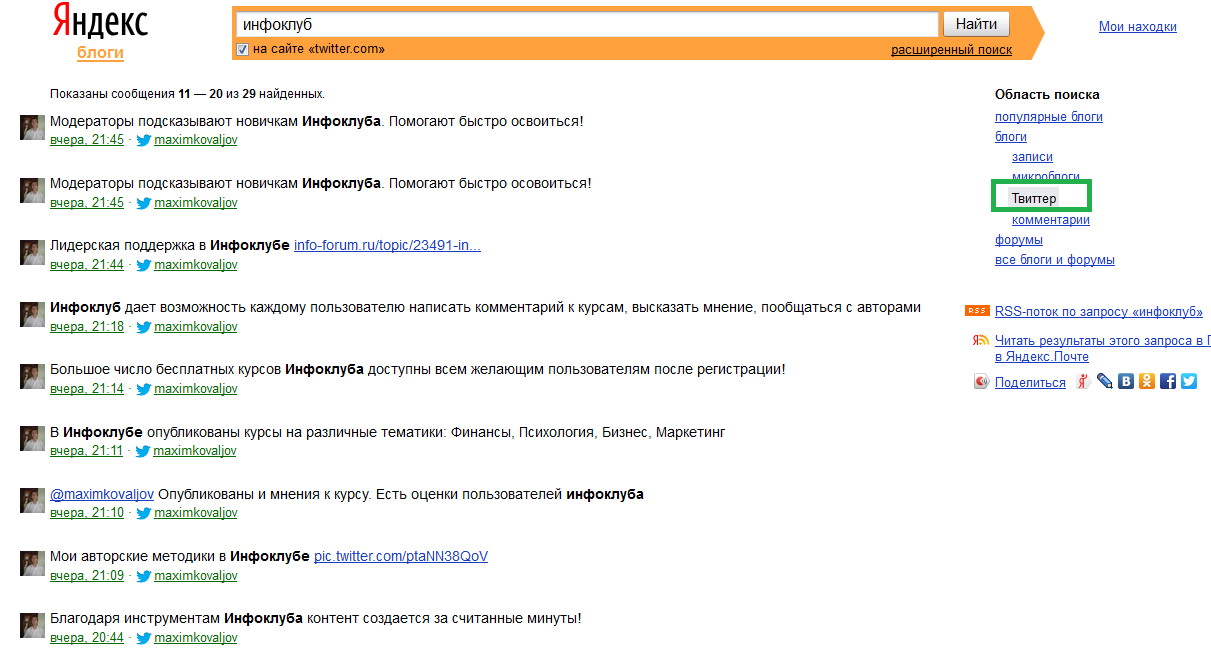Click the Область поиска heading
This screenshot has height=661, width=1211.
[1047, 95]
